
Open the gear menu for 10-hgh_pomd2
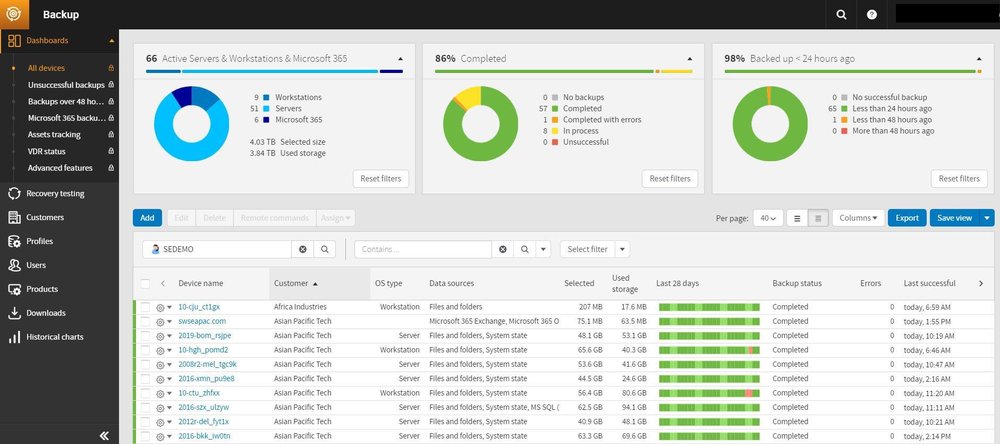point(164,350)
